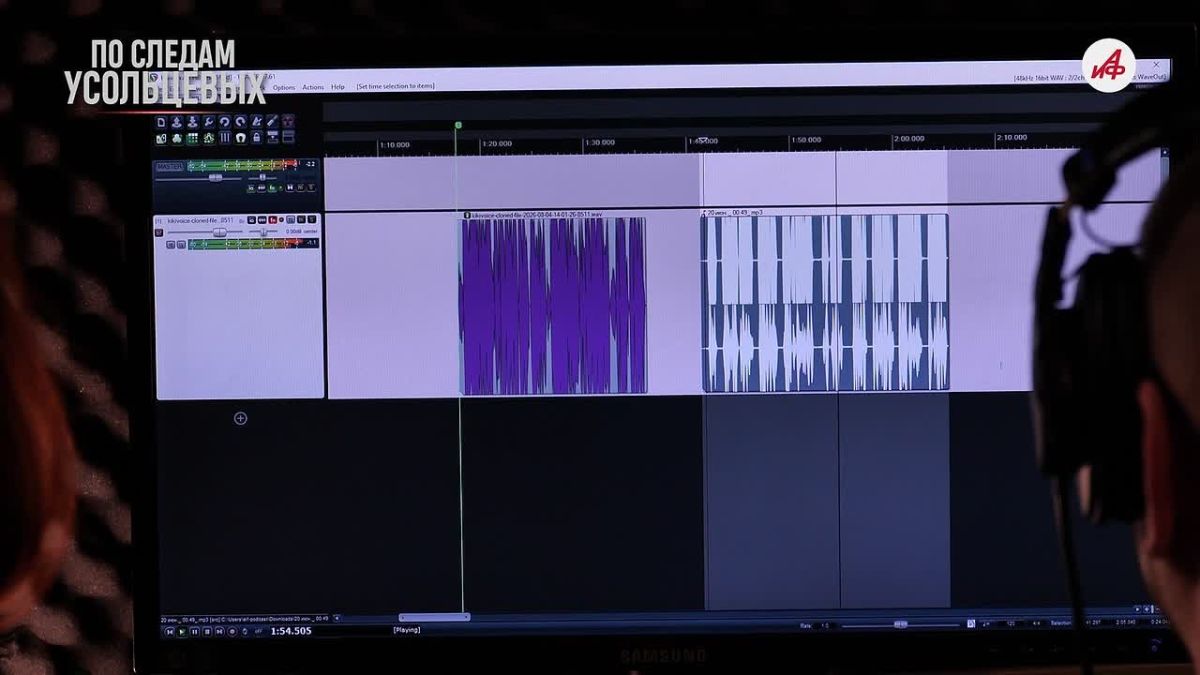Mute the master track
Viewport: 1200px width, 675px height.
(300, 188)
